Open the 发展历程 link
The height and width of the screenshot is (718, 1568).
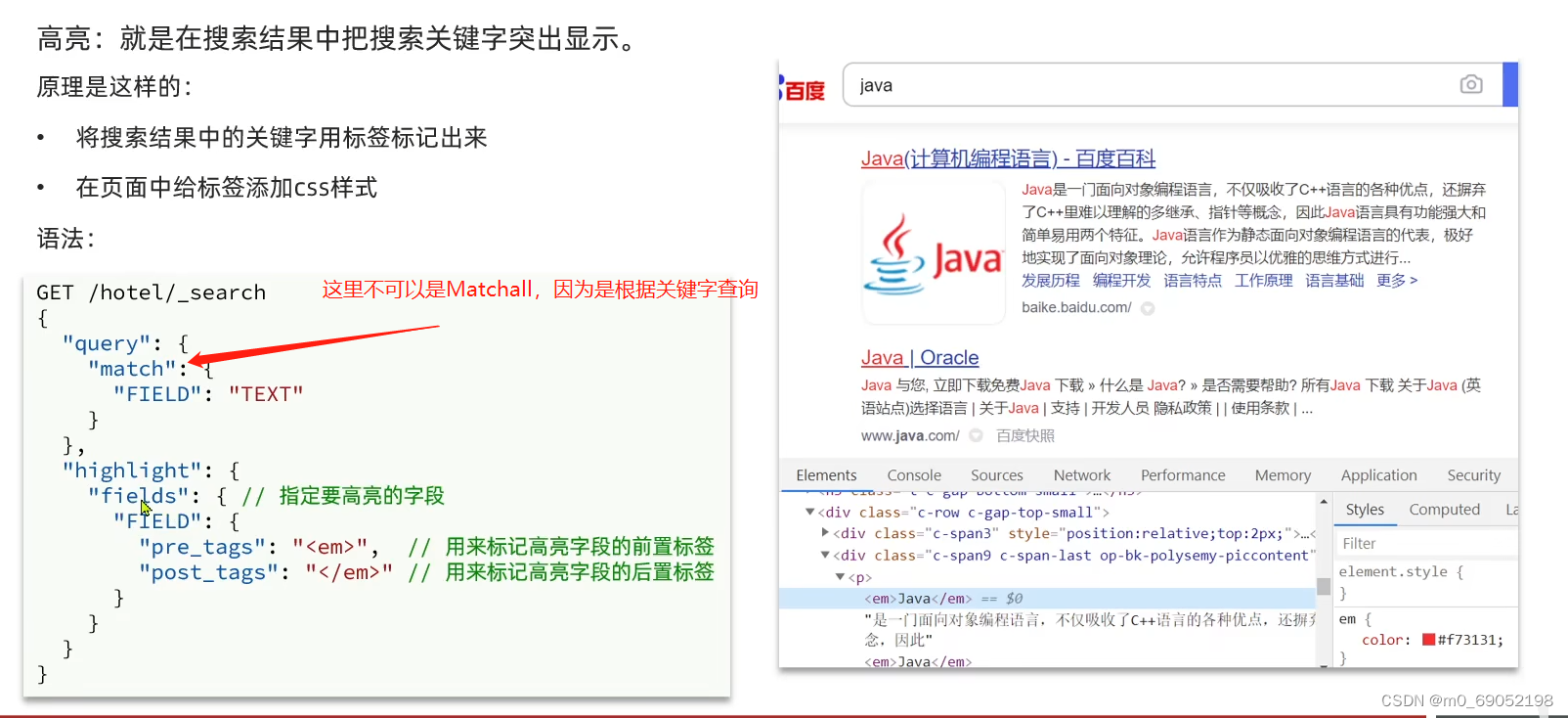click(1051, 281)
